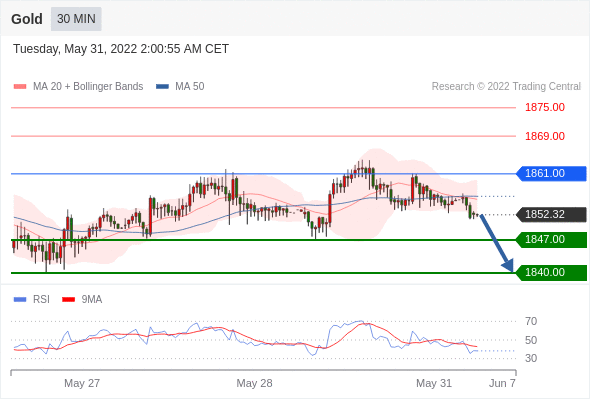Click the blue MA 50 legend swatch
This screenshot has width=590, height=400.
162,87
